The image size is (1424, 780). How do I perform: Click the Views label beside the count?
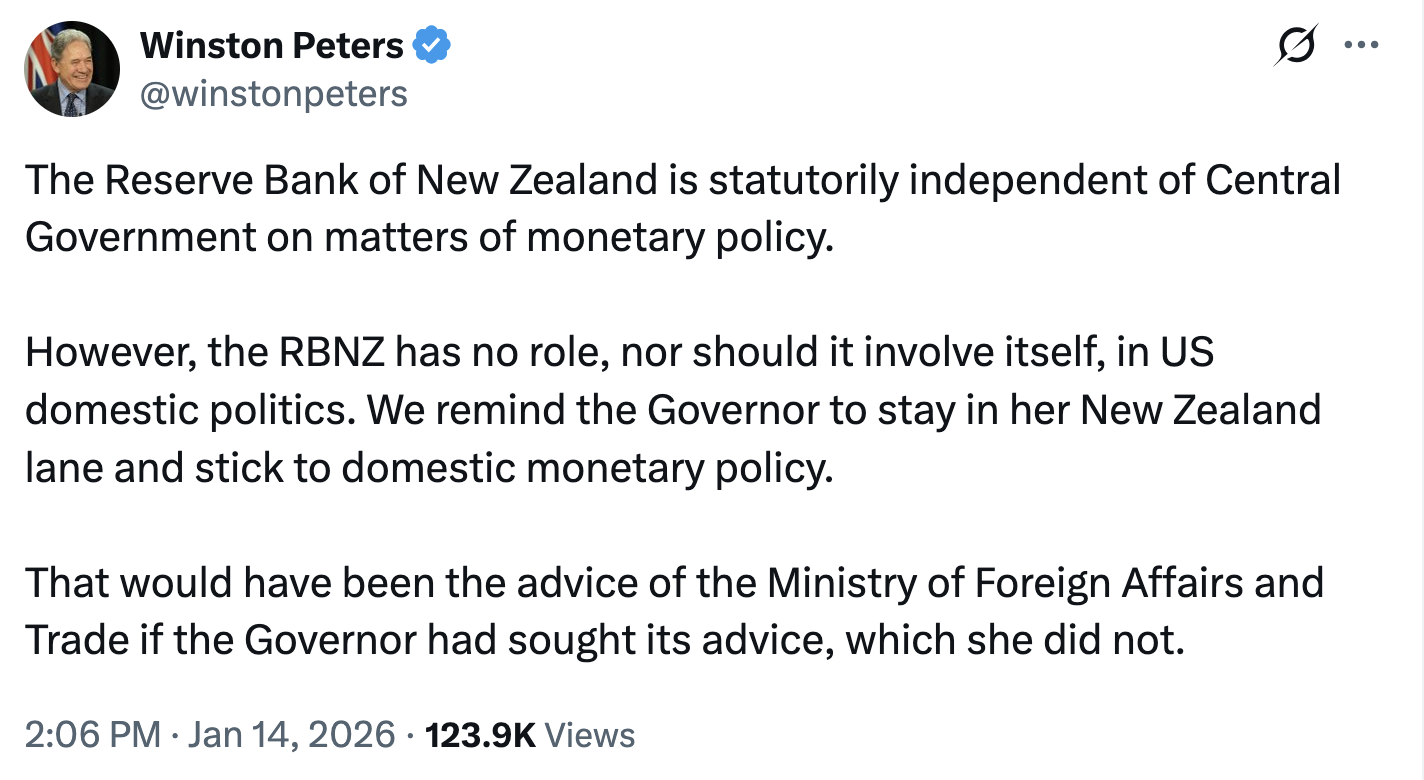coord(590,736)
